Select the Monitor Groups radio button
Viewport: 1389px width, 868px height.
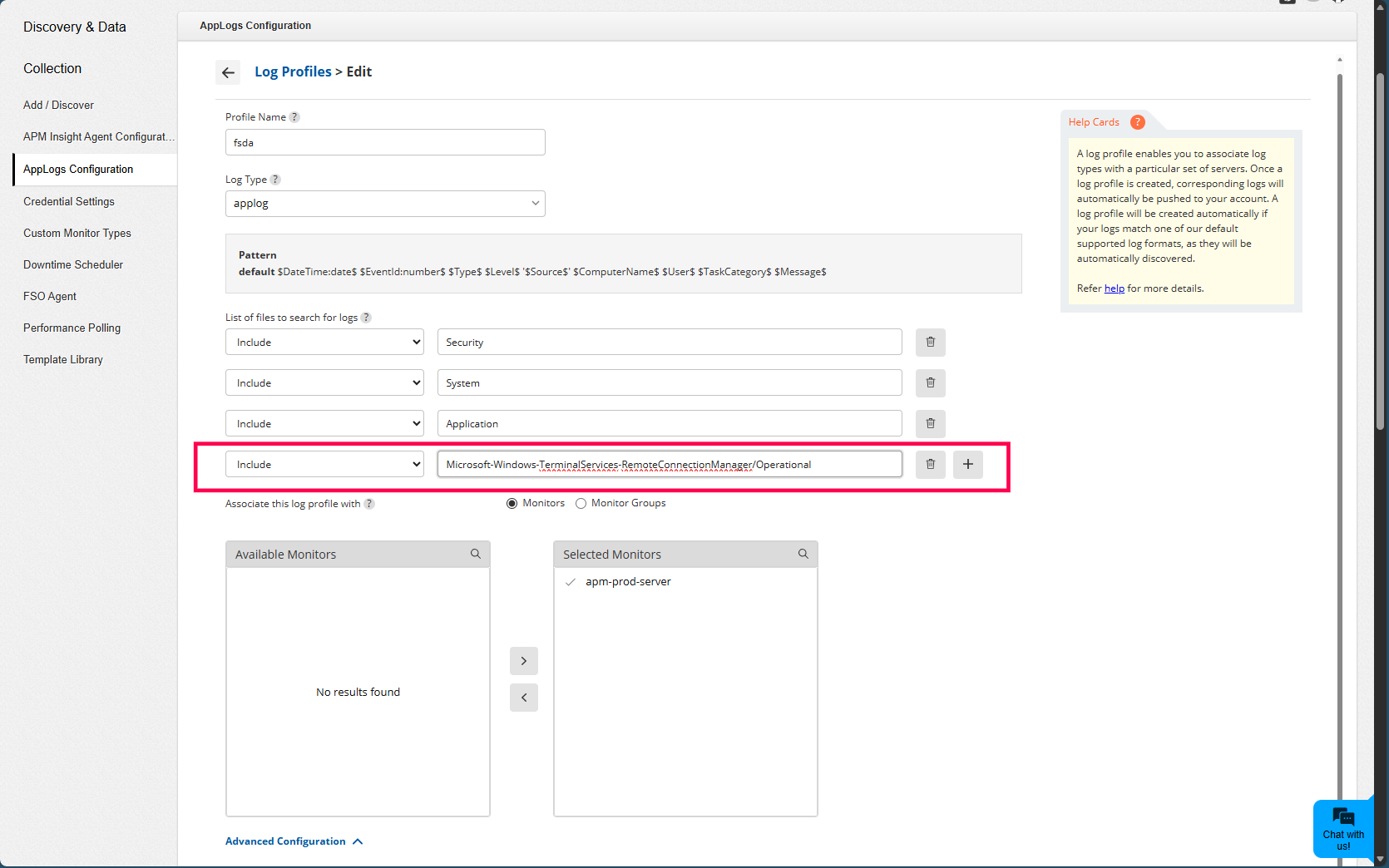click(581, 503)
